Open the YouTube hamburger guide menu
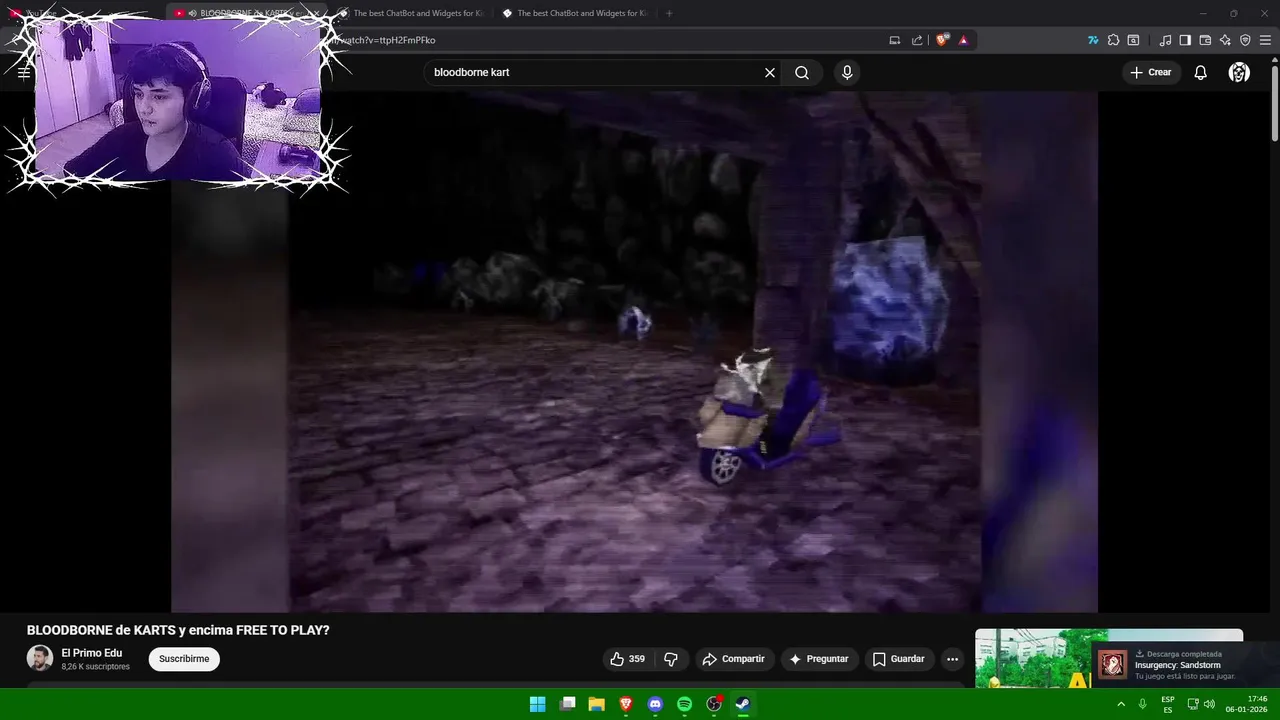The width and height of the screenshot is (1280, 720). (x=24, y=72)
